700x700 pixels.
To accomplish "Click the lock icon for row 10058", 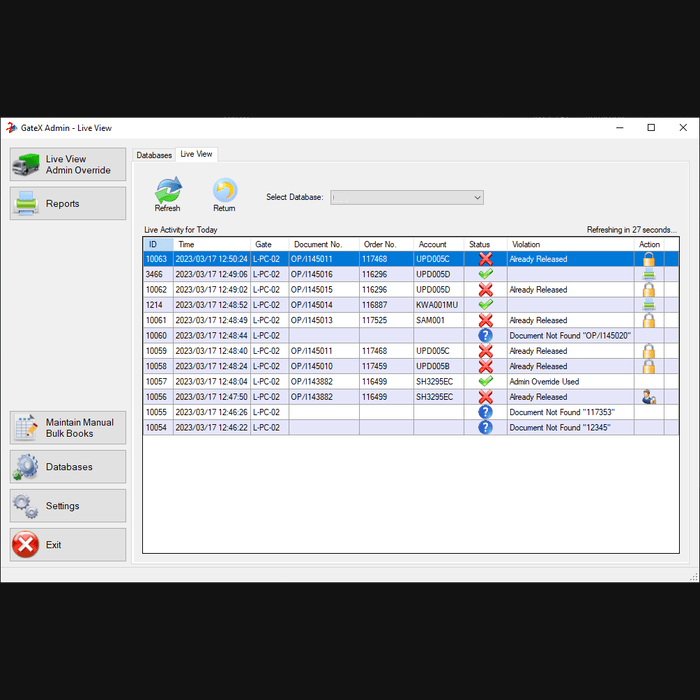I will pyautogui.click(x=649, y=367).
